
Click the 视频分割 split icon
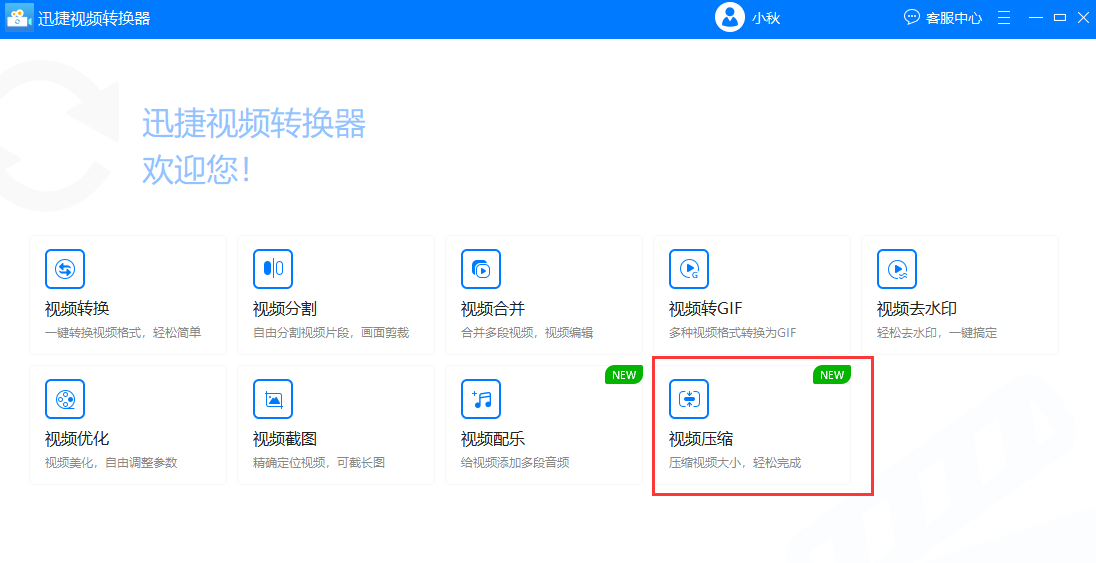click(273, 269)
